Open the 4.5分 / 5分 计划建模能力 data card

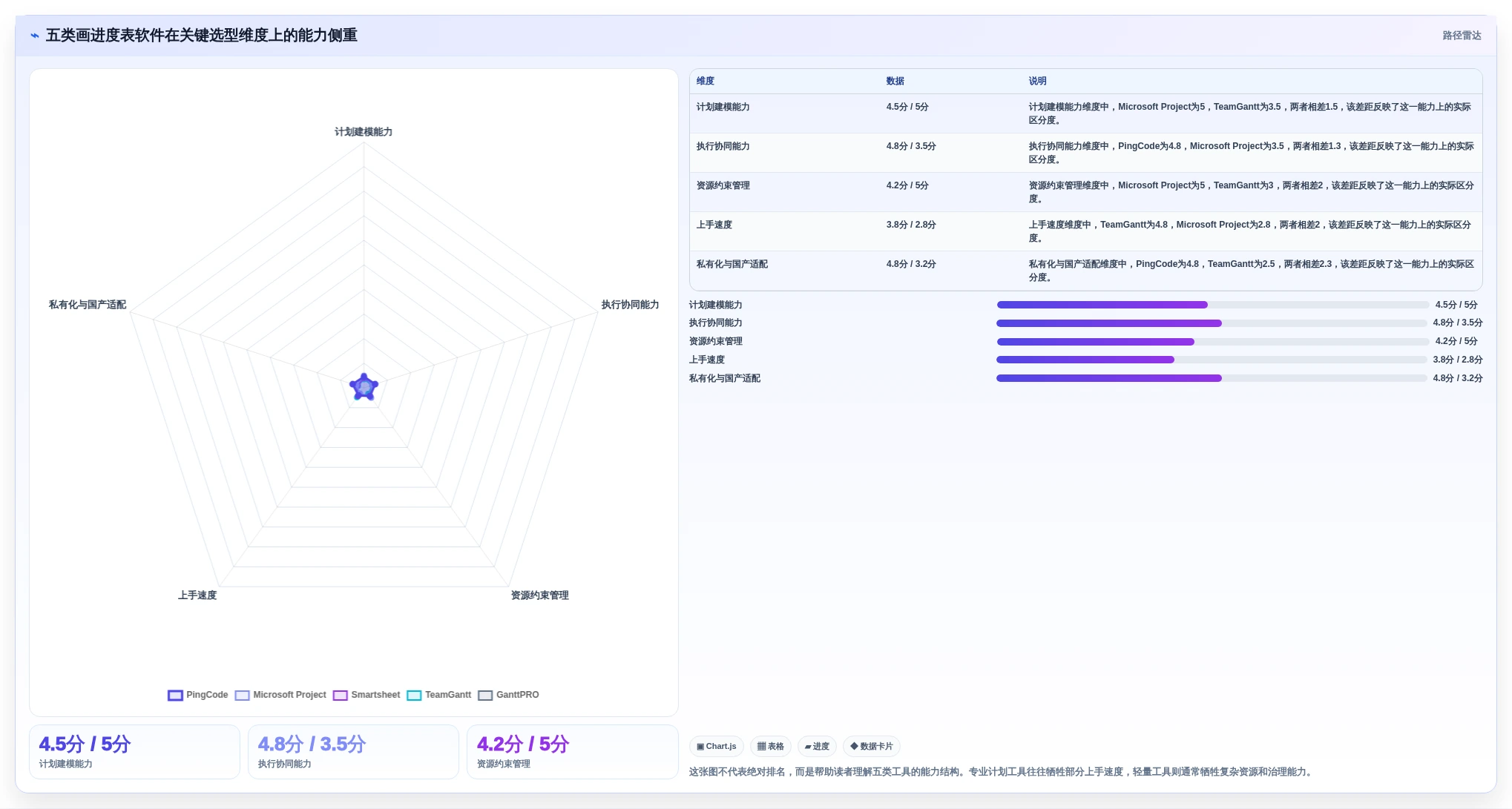[x=134, y=752]
